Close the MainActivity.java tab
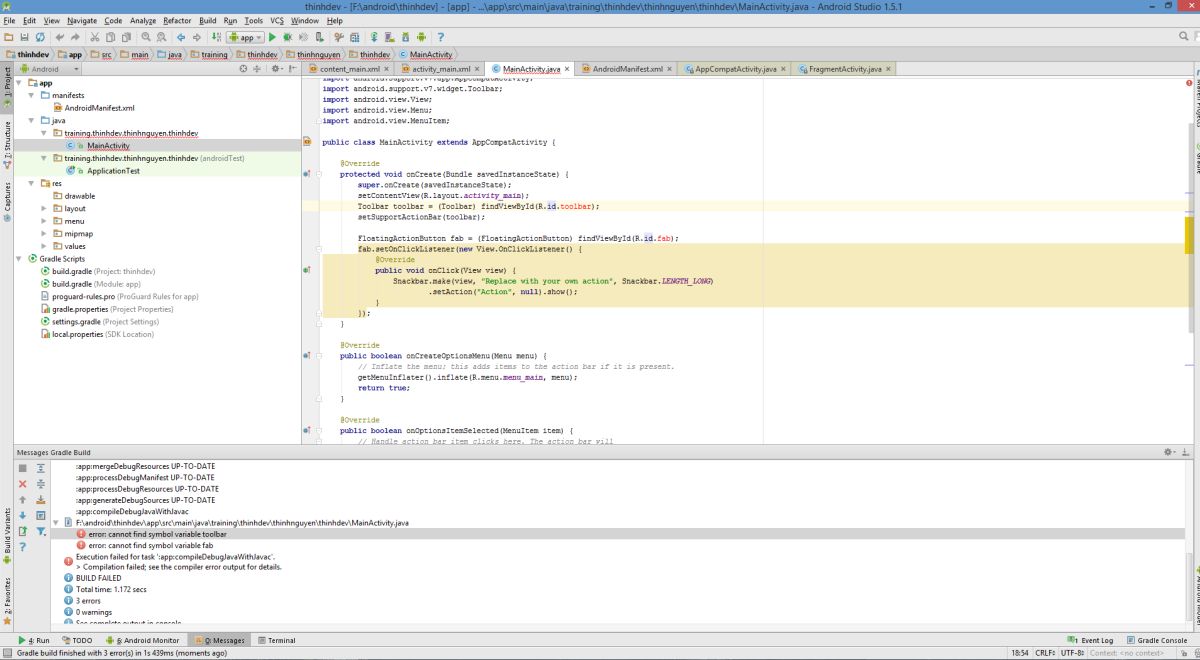 [x=568, y=69]
